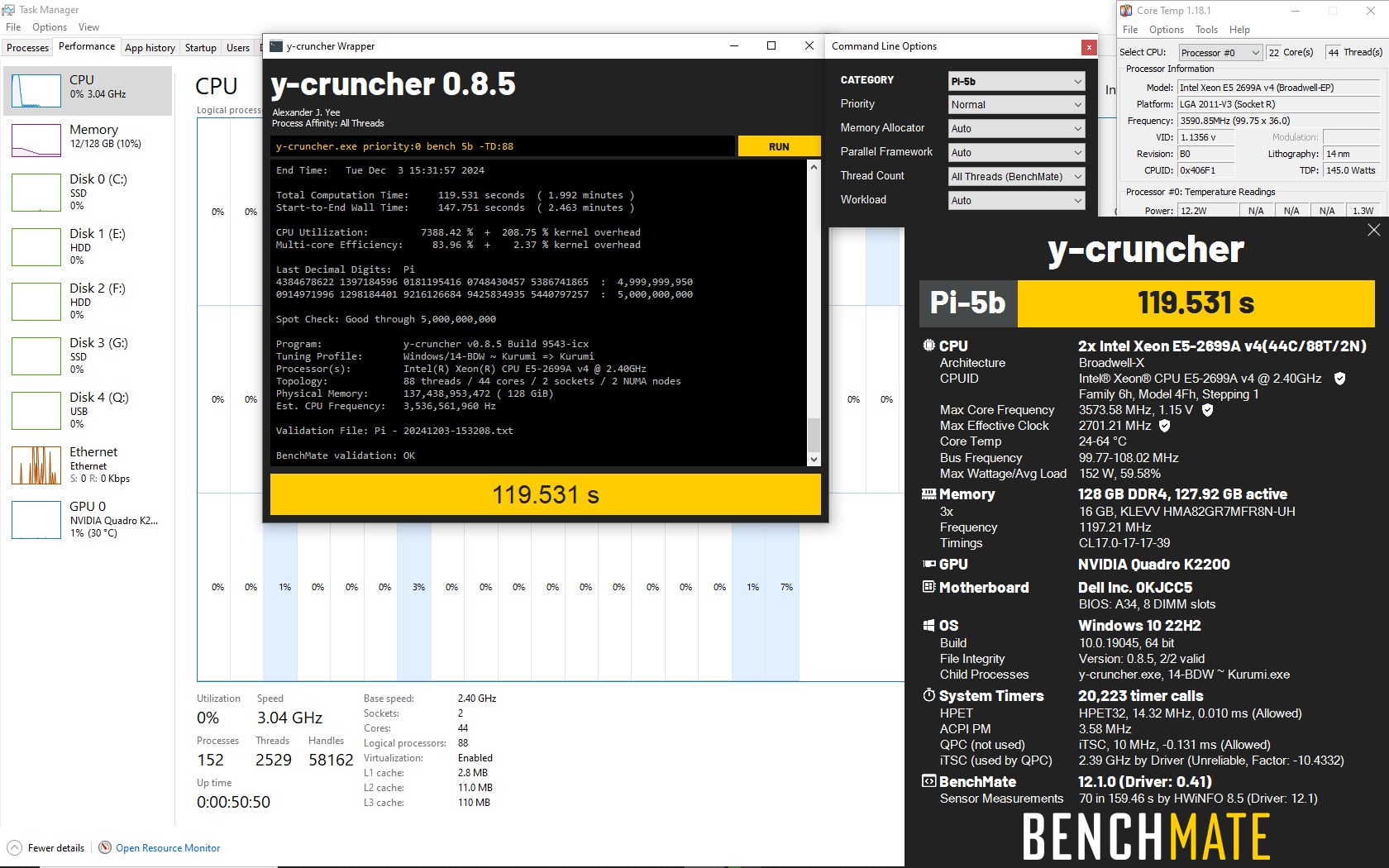Open Thread Count dropdown (All Threads)

1016,177
